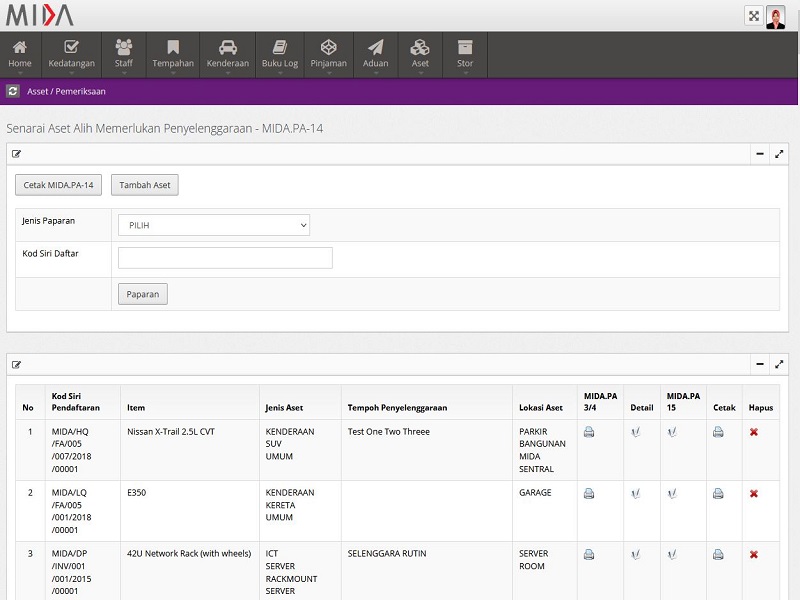This screenshot has width=800, height=600.
Task: Open MIDA.PA 15 form for E350
Action: pyautogui.click(x=673, y=493)
